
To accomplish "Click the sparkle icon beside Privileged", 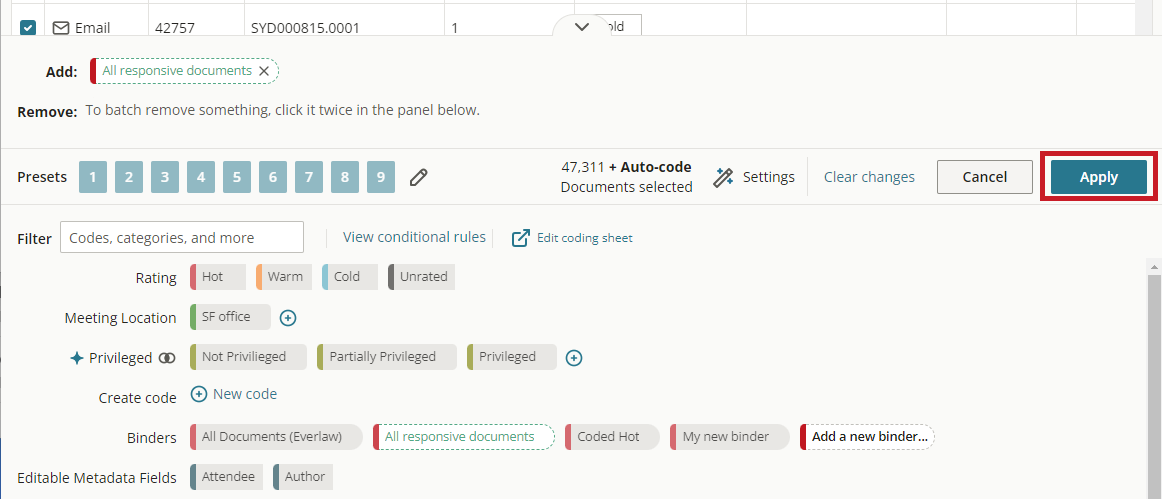I will click(x=76, y=358).
